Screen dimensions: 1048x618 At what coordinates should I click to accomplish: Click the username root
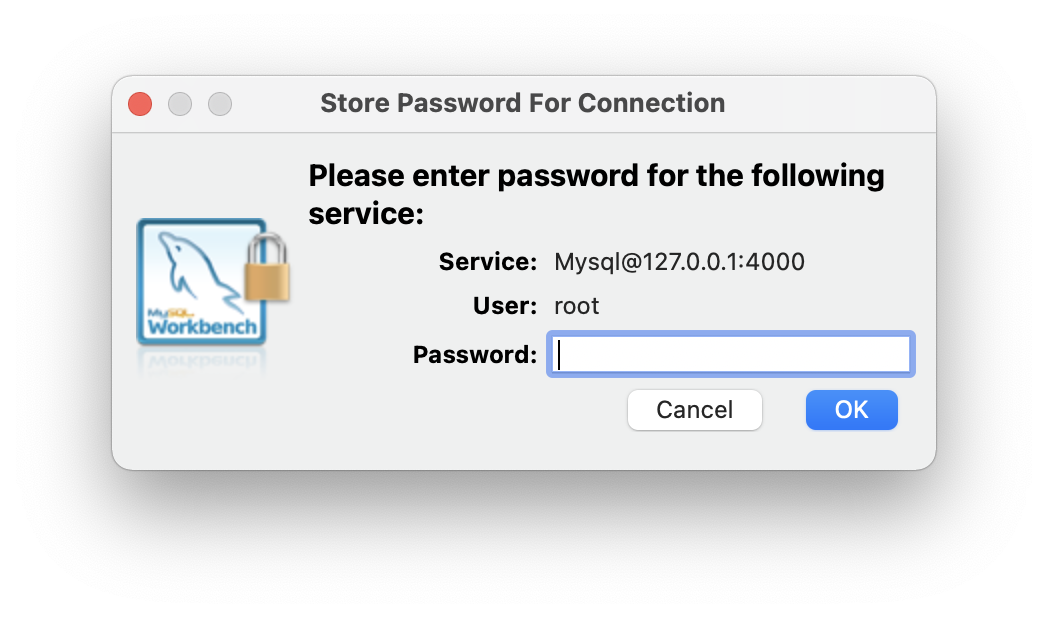[576, 306]
